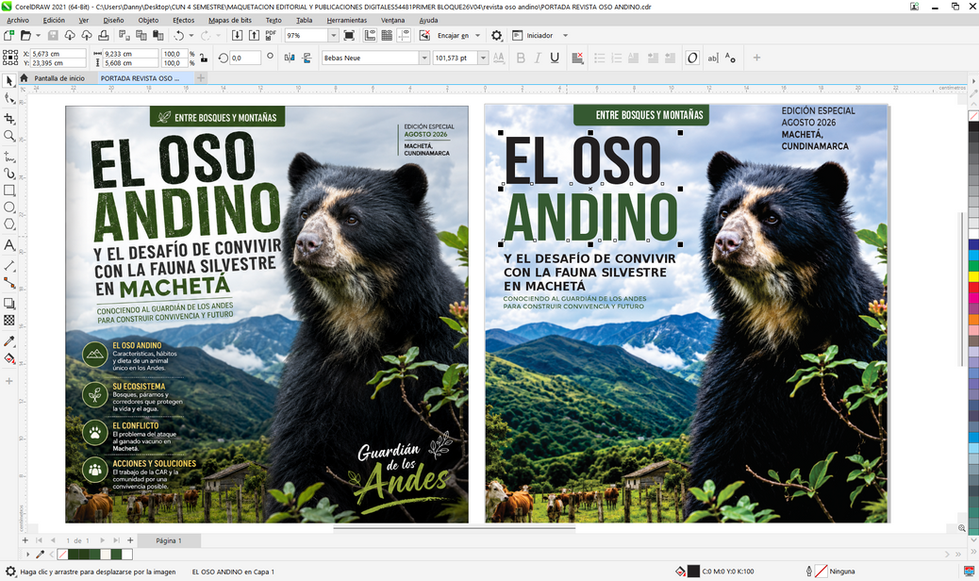The image size is (979, 581).
Task: Click the Iniciador launcher button
Action: click(x=539, y=36)
